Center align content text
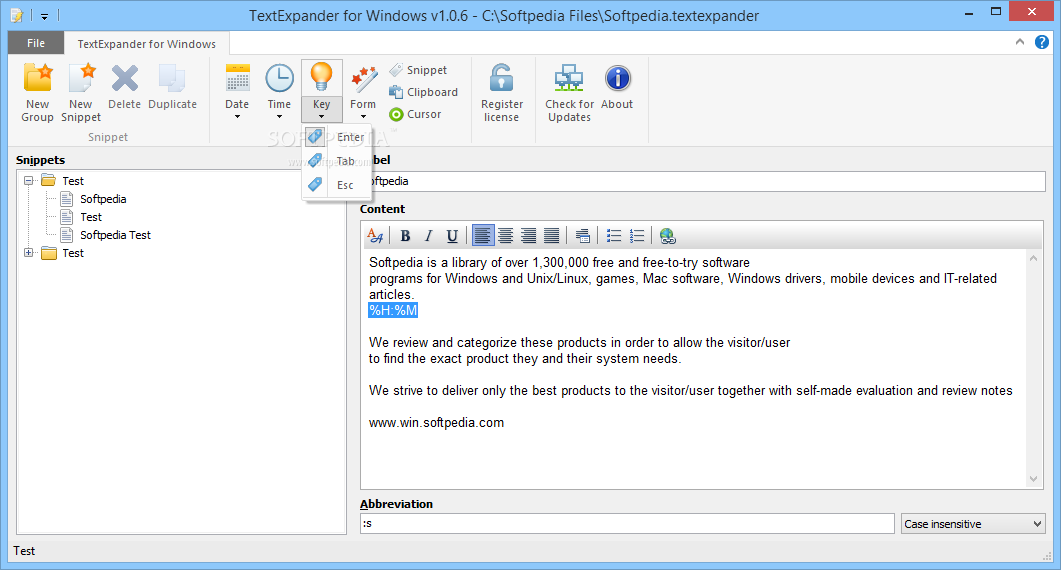1061x570 pixels. [505, 236]
